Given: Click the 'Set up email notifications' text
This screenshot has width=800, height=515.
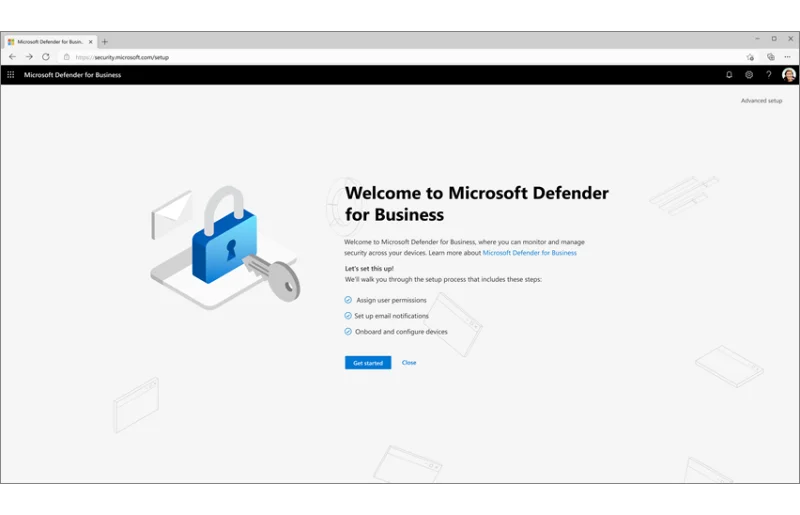Looking at the screenshot, I should click(x=391, y=316).
